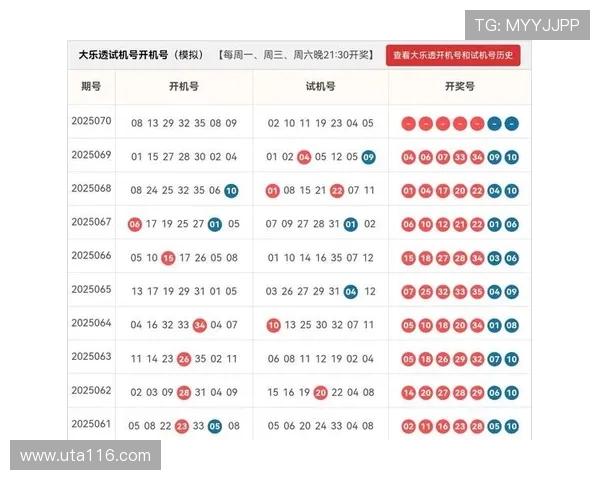Select period number 2025070
The image size is (600, 480).
tap(91, 121)
